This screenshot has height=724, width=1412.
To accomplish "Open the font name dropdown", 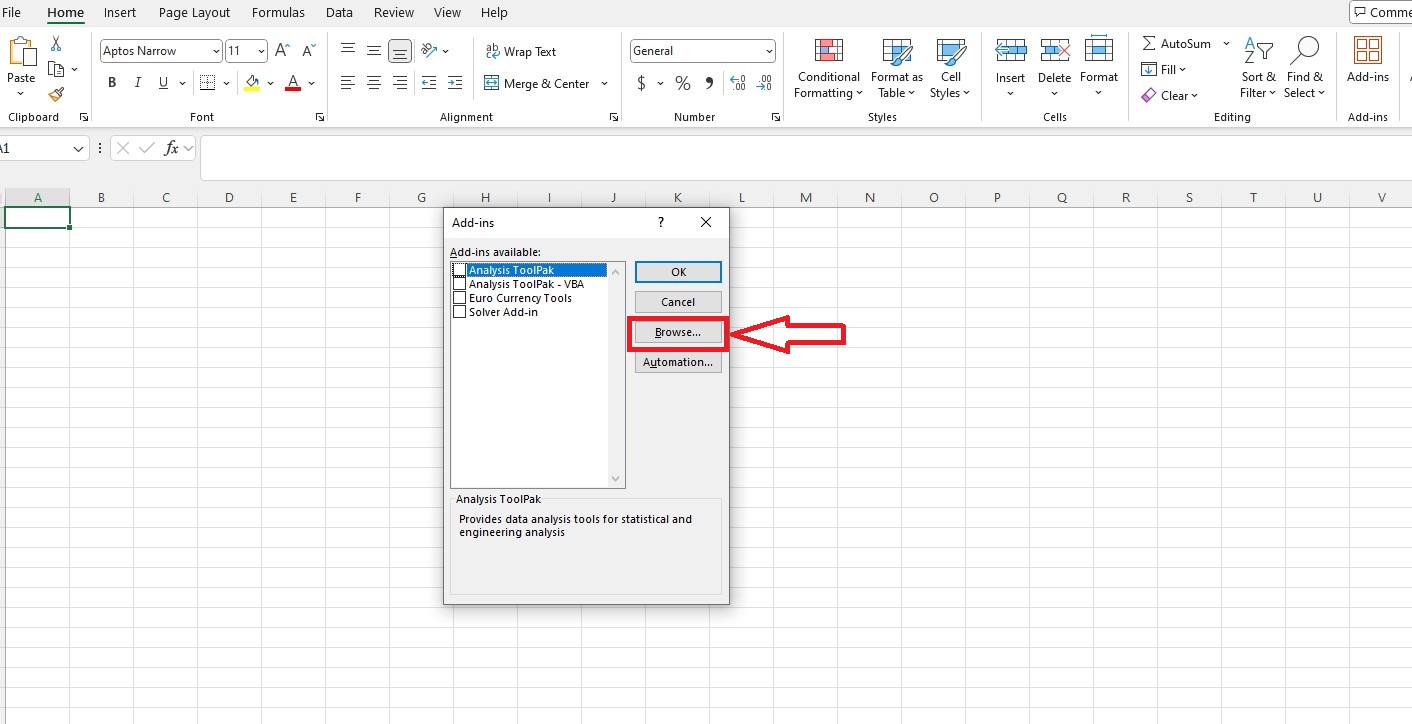I will pyautogui.click(x=216, y=51).
